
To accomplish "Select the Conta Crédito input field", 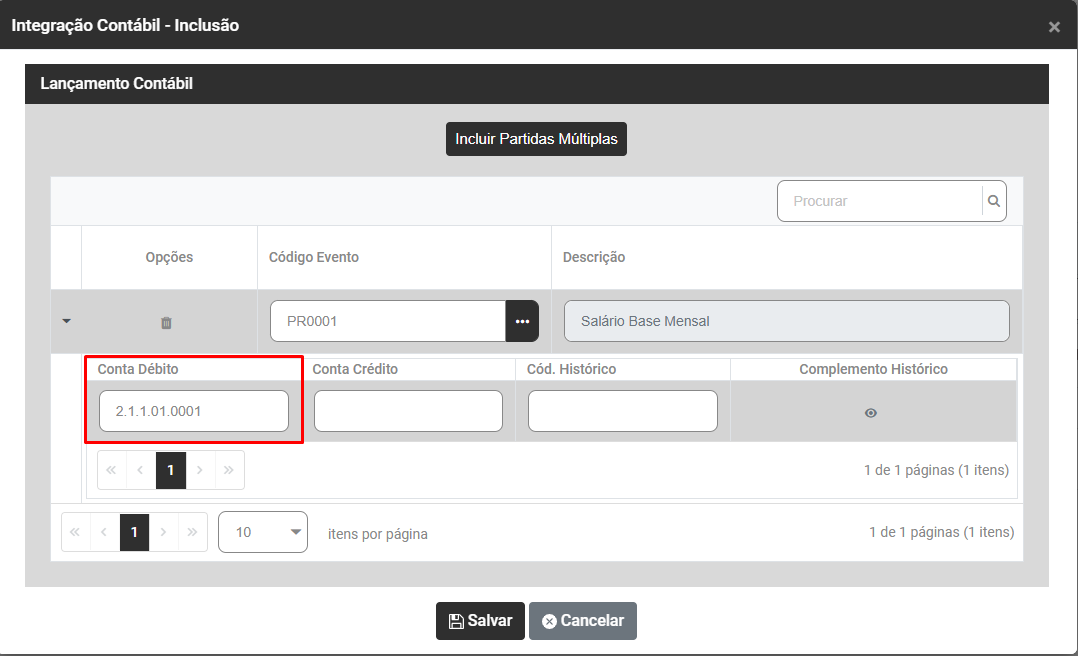I will coord(408,411).
